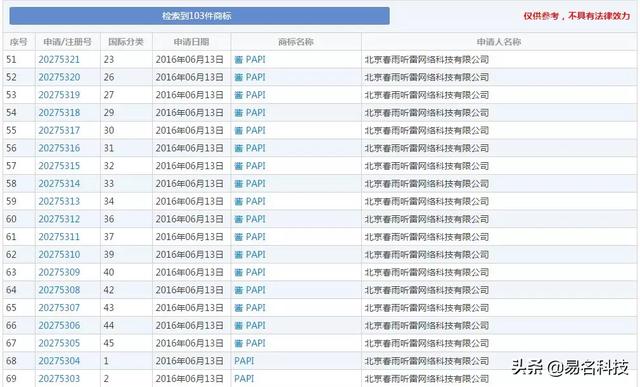This screenshot has height=387, width=640.
Task: Select the trademark image icon in row 54
Action: point(239,113)
